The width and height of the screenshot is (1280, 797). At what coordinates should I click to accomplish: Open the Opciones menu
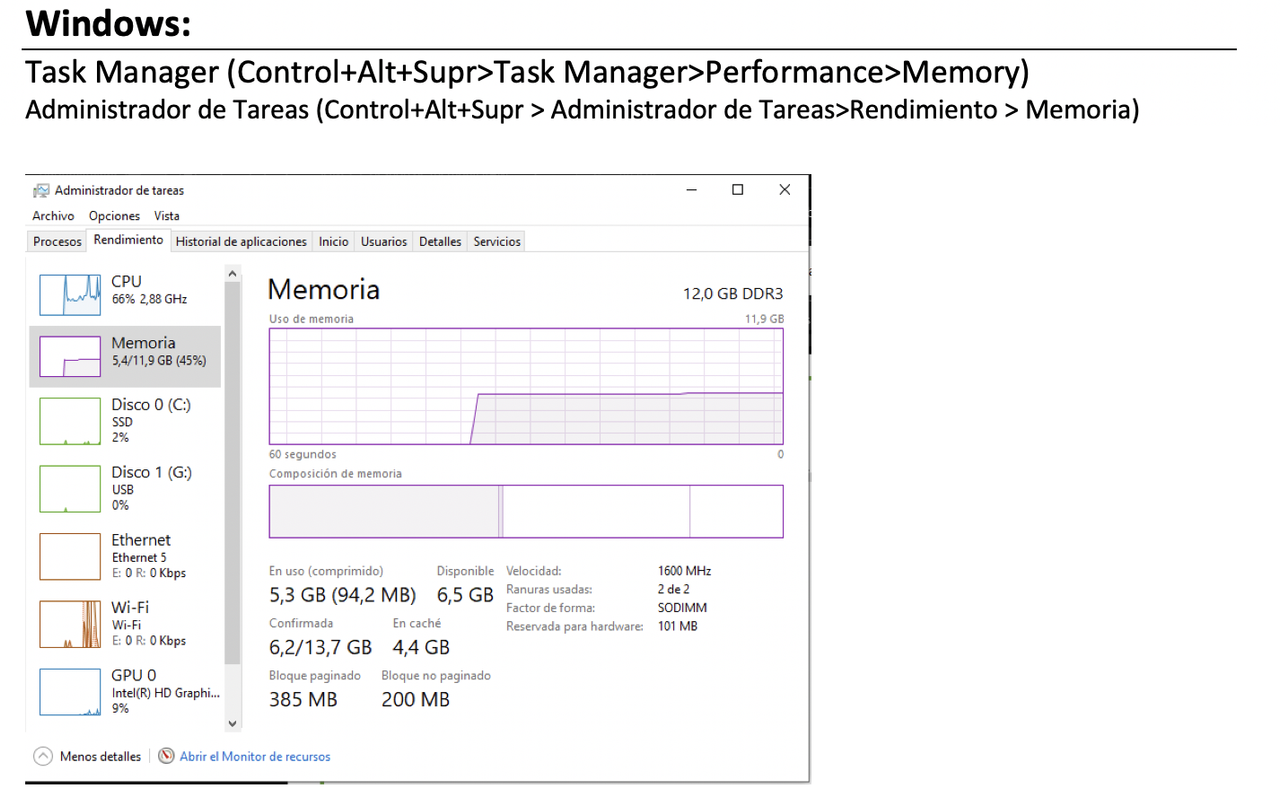pos(114,216)
